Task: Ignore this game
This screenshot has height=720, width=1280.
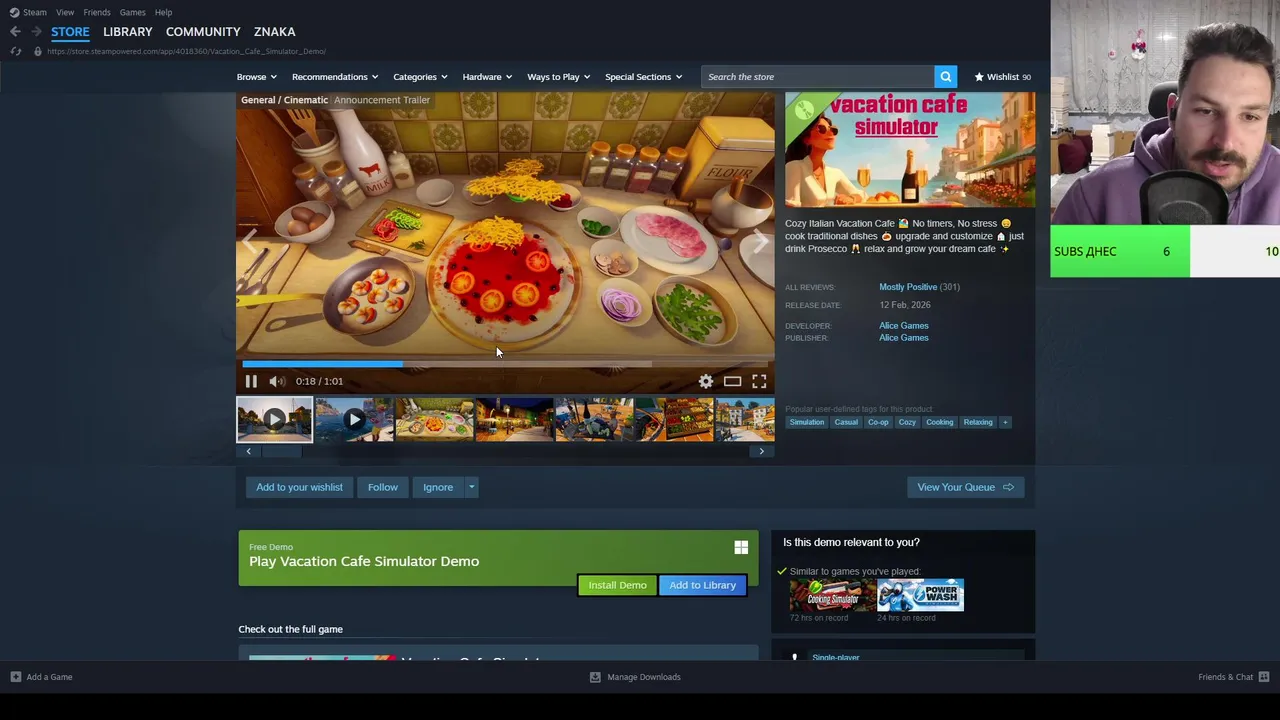Action: 438,487
